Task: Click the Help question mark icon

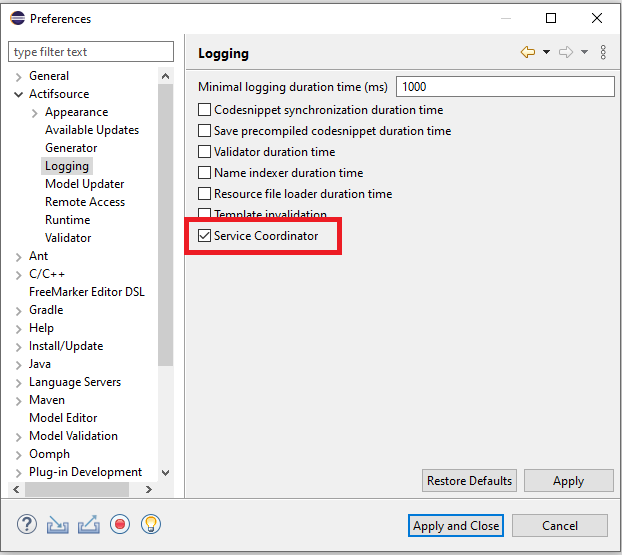Action: click(27, 524)
